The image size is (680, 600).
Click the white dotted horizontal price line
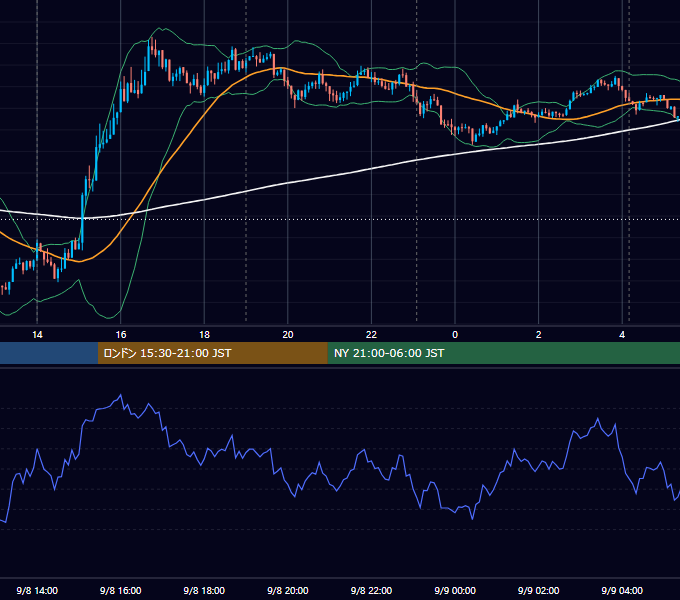340,219
